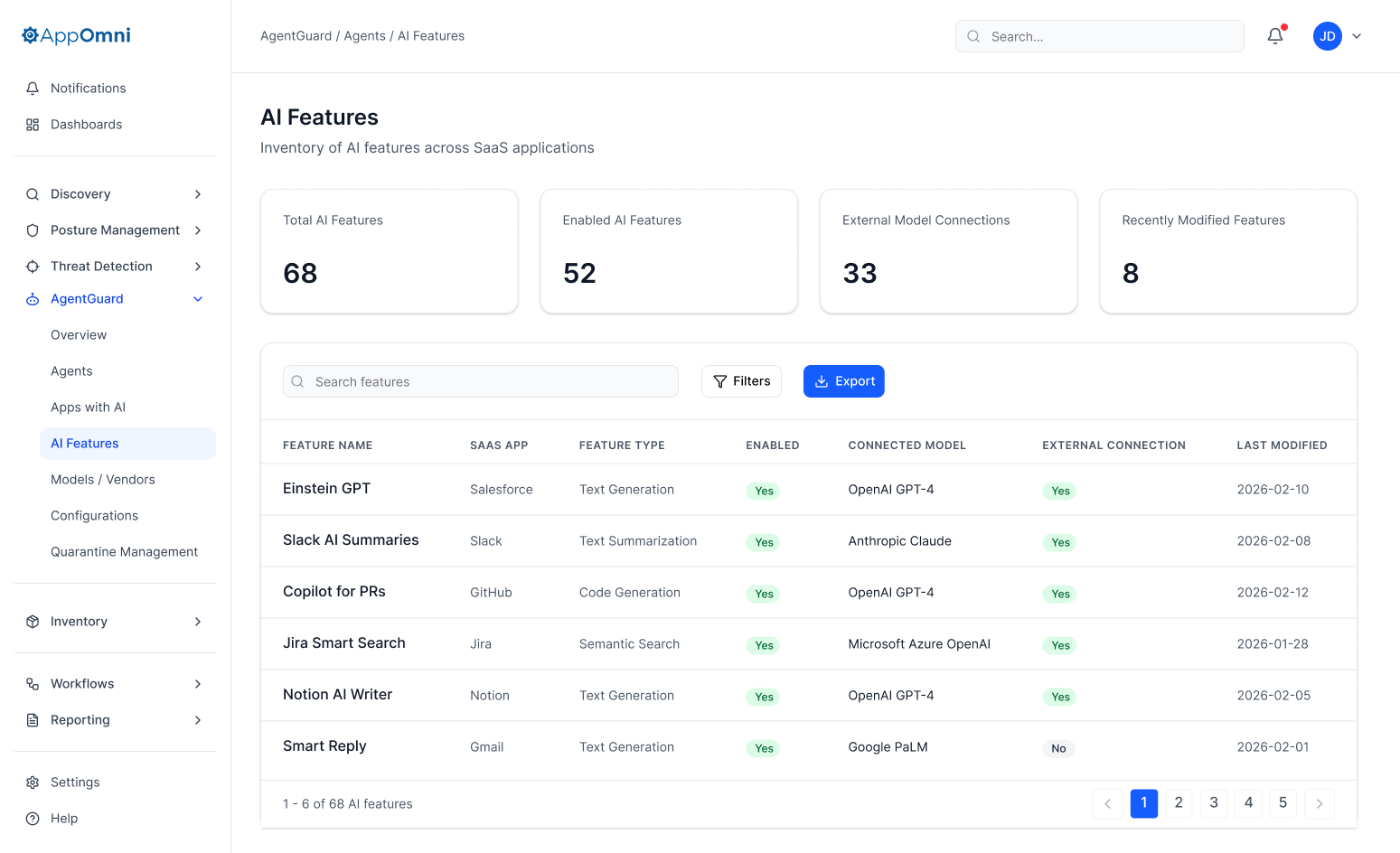Select the Dashboards icon in the sidebar

pyautogui.click(x=33, y=124)
